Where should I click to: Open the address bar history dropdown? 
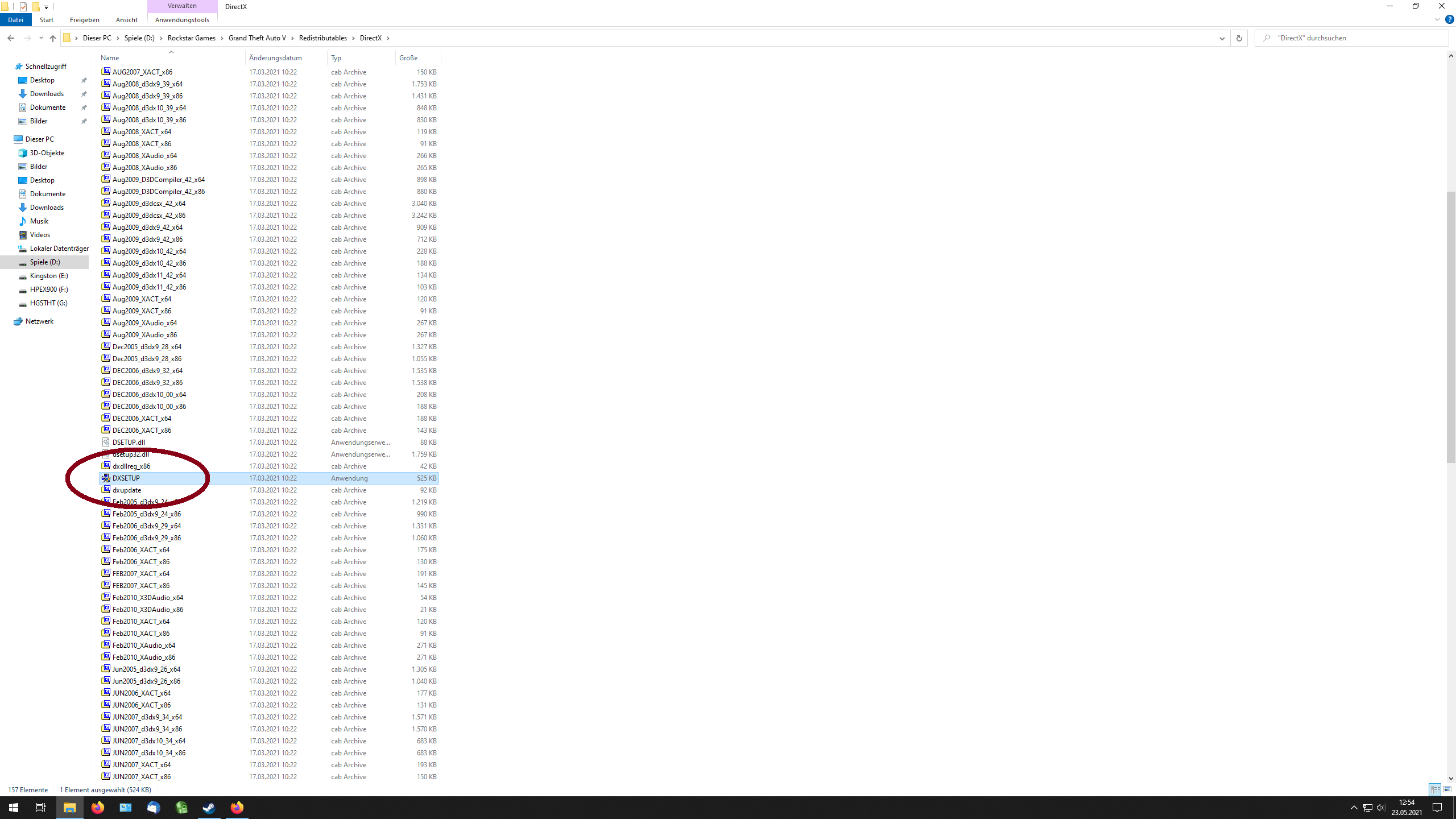[x=1222, y=38]
